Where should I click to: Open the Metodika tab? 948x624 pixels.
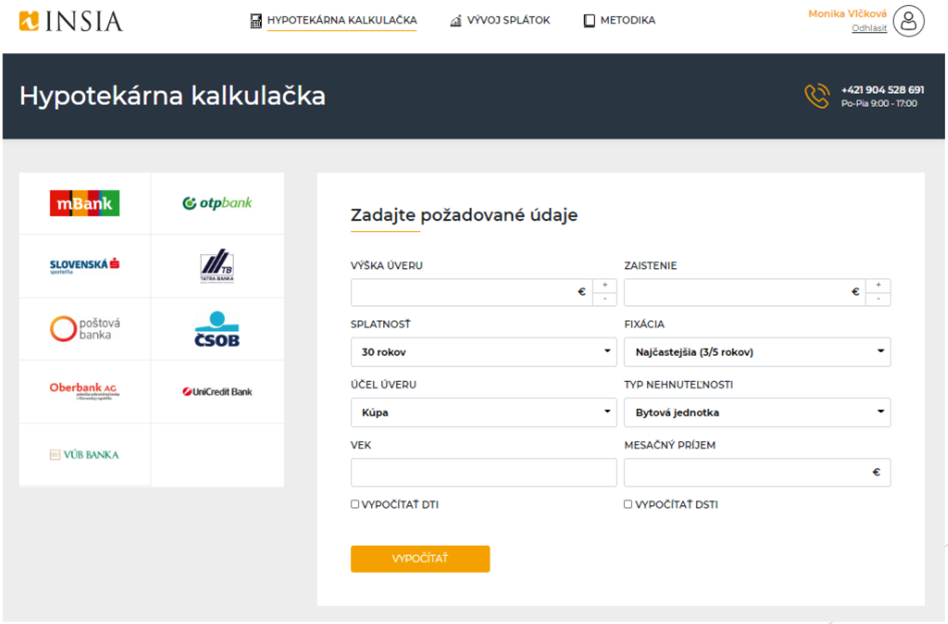pos(628,21)
